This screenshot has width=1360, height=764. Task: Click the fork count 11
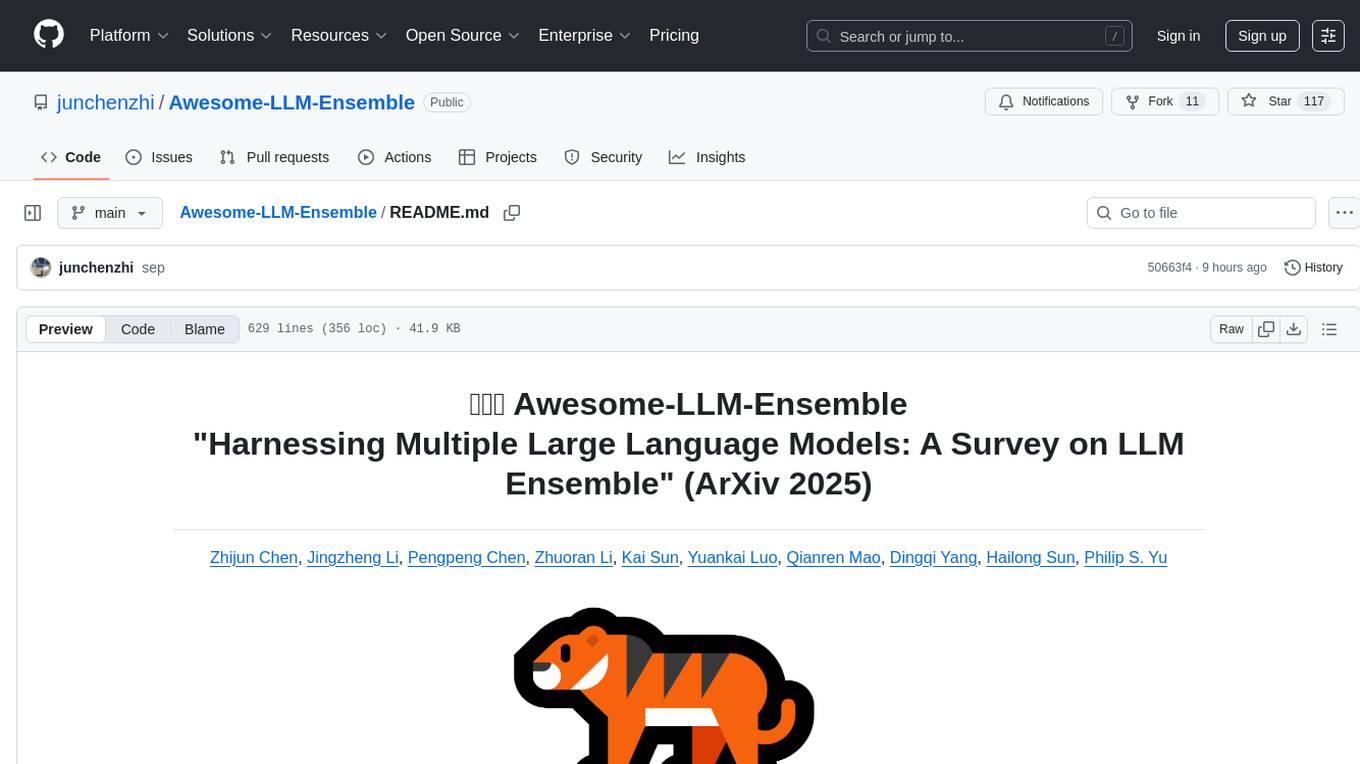pos(1191,102)
